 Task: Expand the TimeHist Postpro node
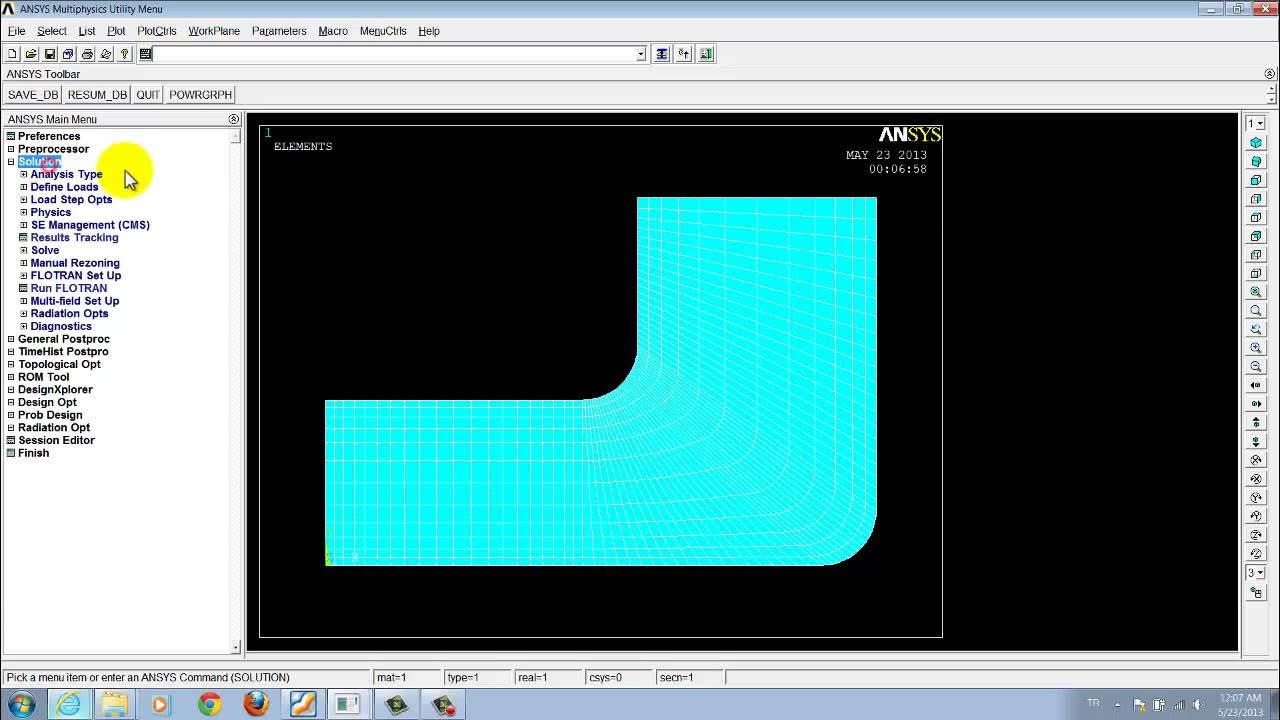coord(11,352)
